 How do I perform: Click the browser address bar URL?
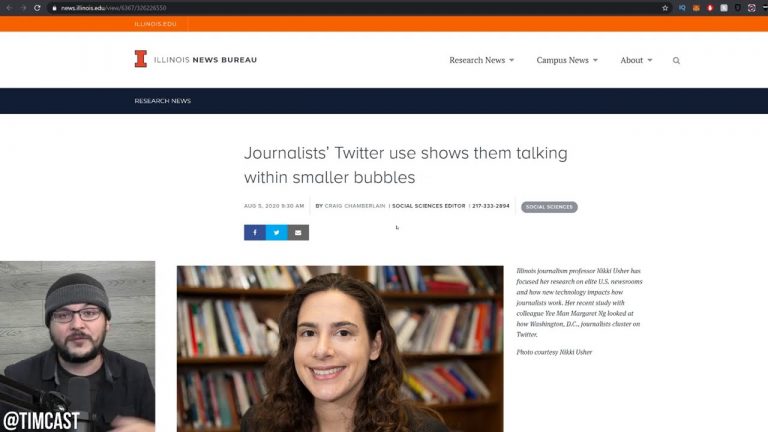tap(114, 8)
